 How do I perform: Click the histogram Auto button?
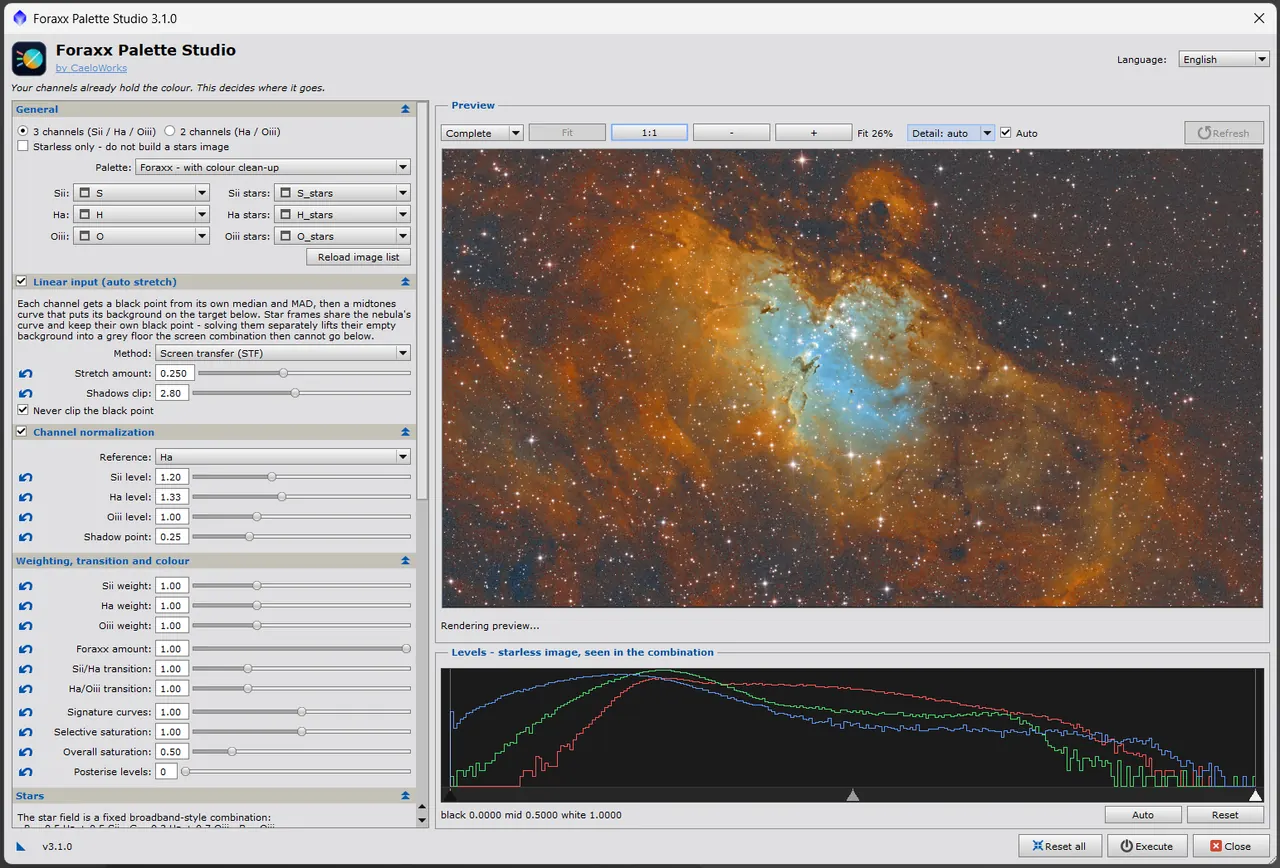click(1143, 815)
